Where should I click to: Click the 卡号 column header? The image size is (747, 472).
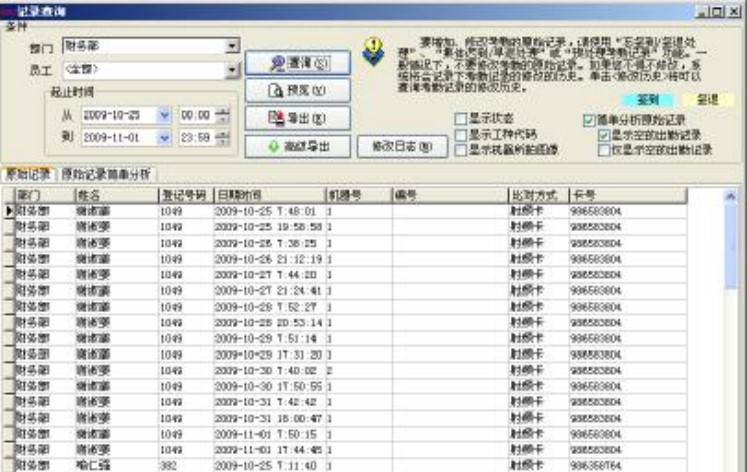pos(628,195)
